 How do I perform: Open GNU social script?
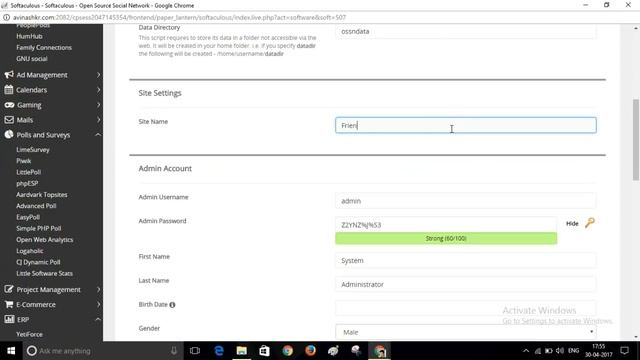(x=31, y=59)
